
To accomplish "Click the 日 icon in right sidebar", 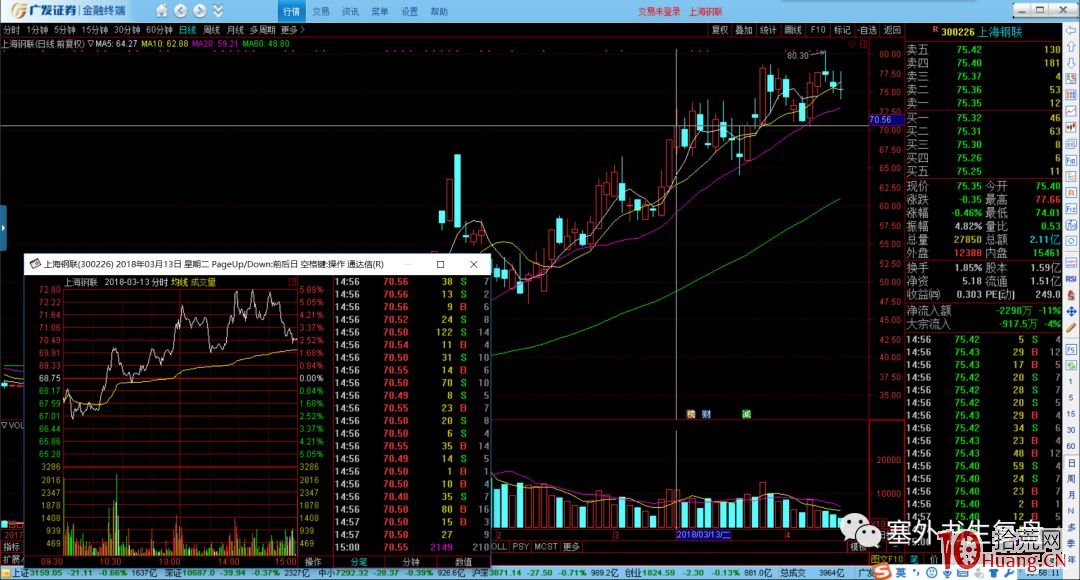I will [x=1071, y=463].
